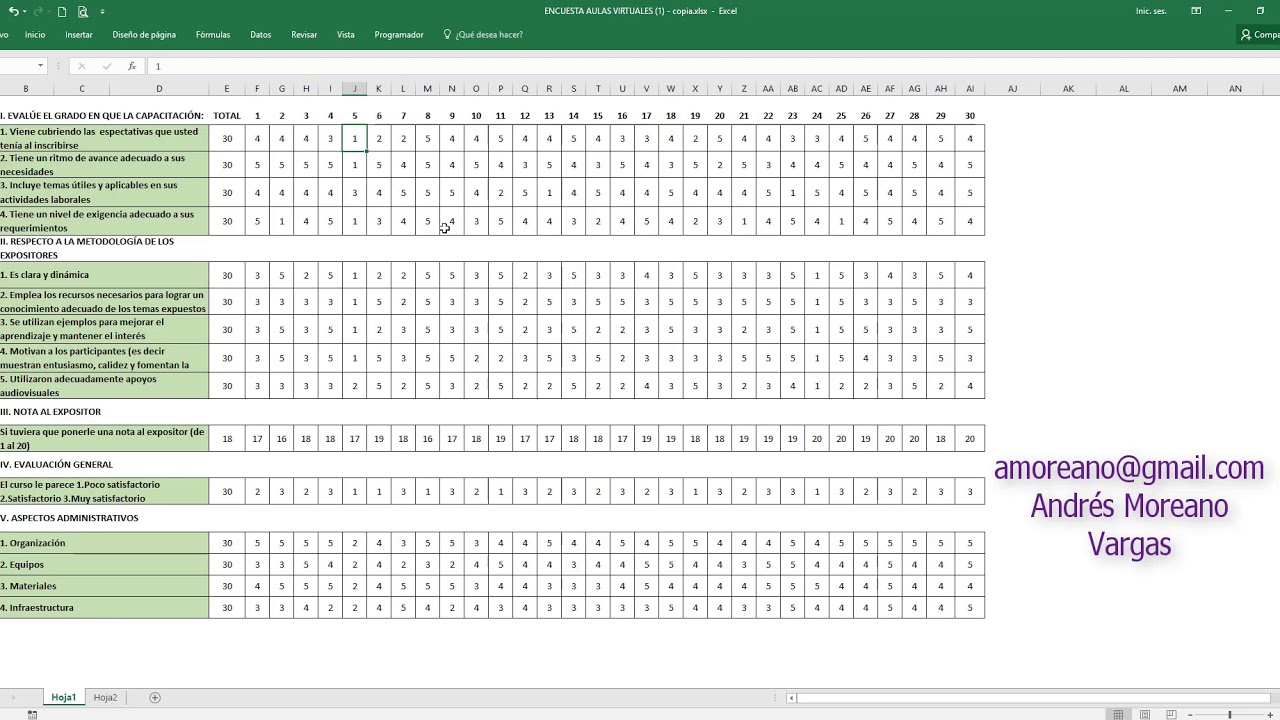Open the Revisar ribbon tab

[x=304, y=34]
